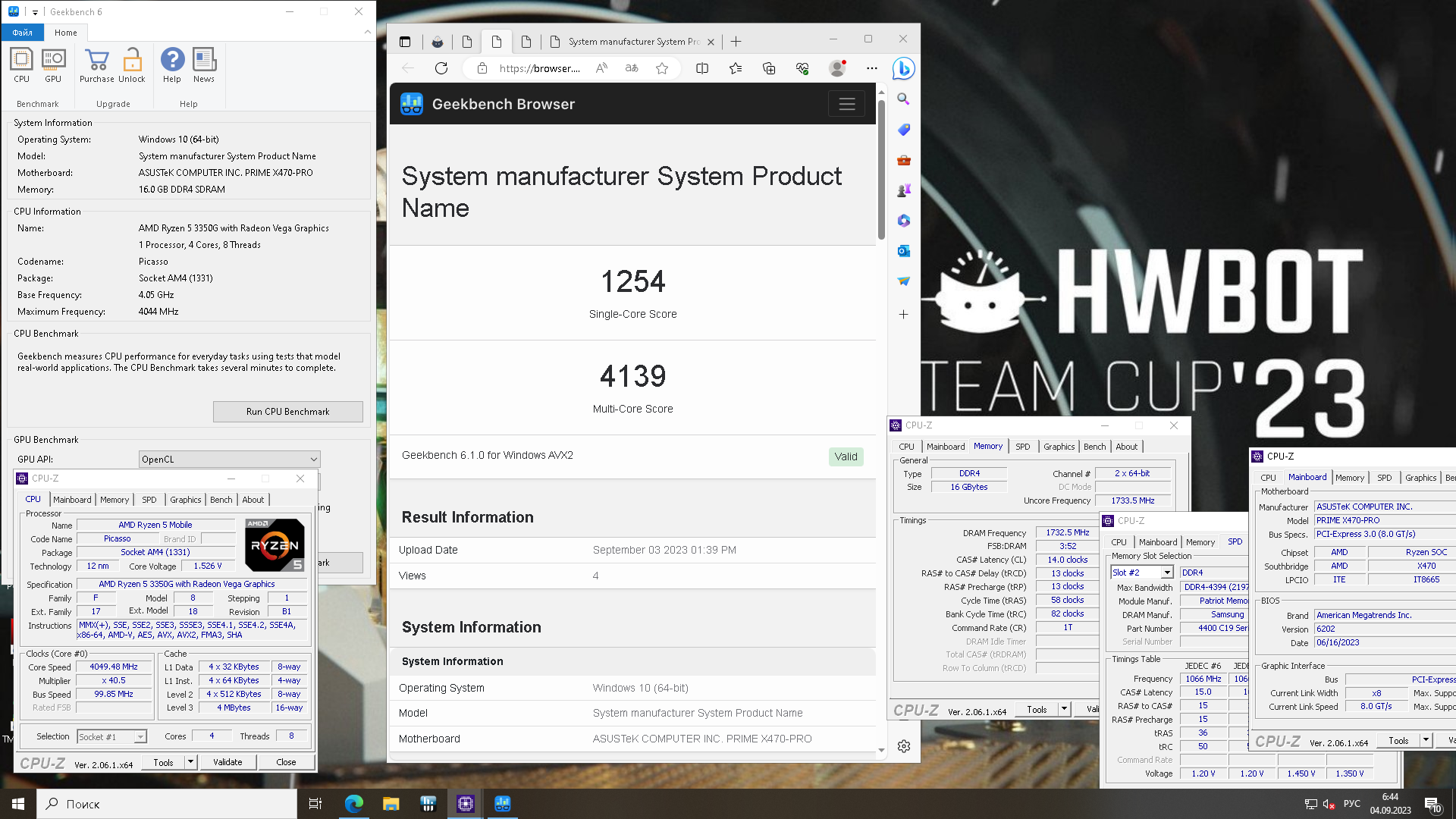Add sidebar app with plus icon
Image resolution: width=1456 pixels, height=819 pixels.
903,314
